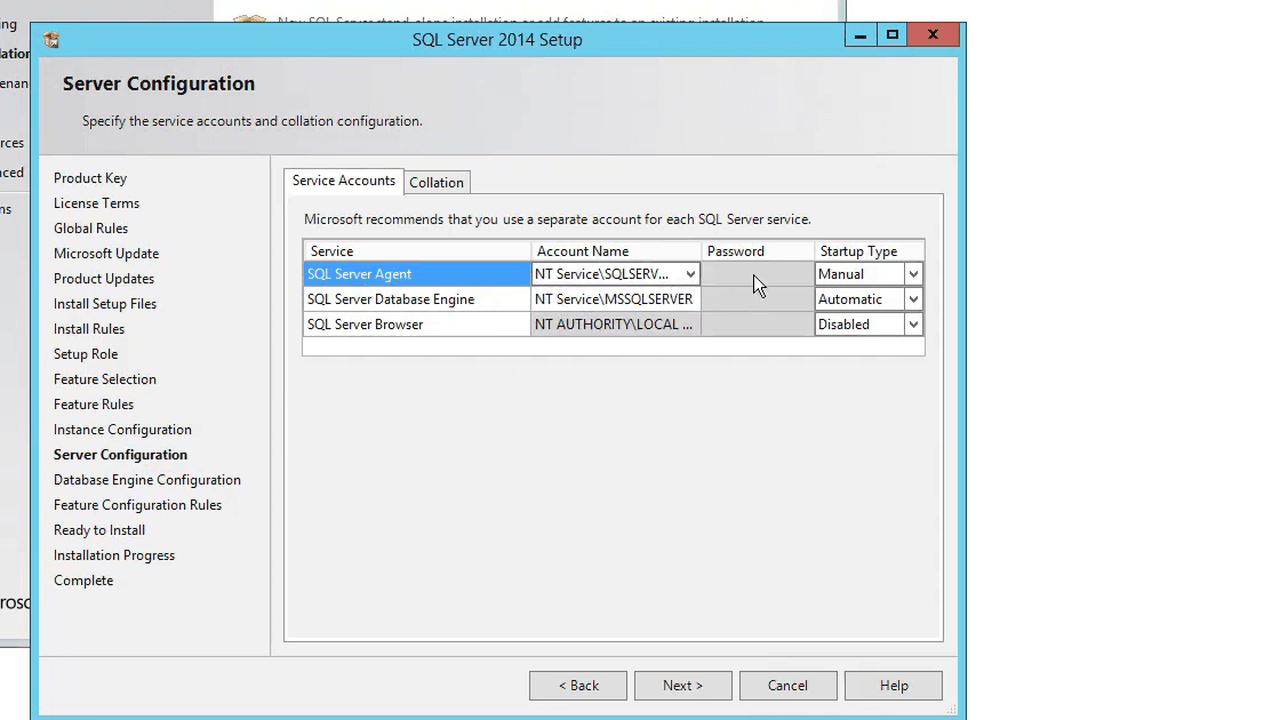The image size is (1280, 720).
Task: Select Ready to Install step
Action: tap(99, 530)
